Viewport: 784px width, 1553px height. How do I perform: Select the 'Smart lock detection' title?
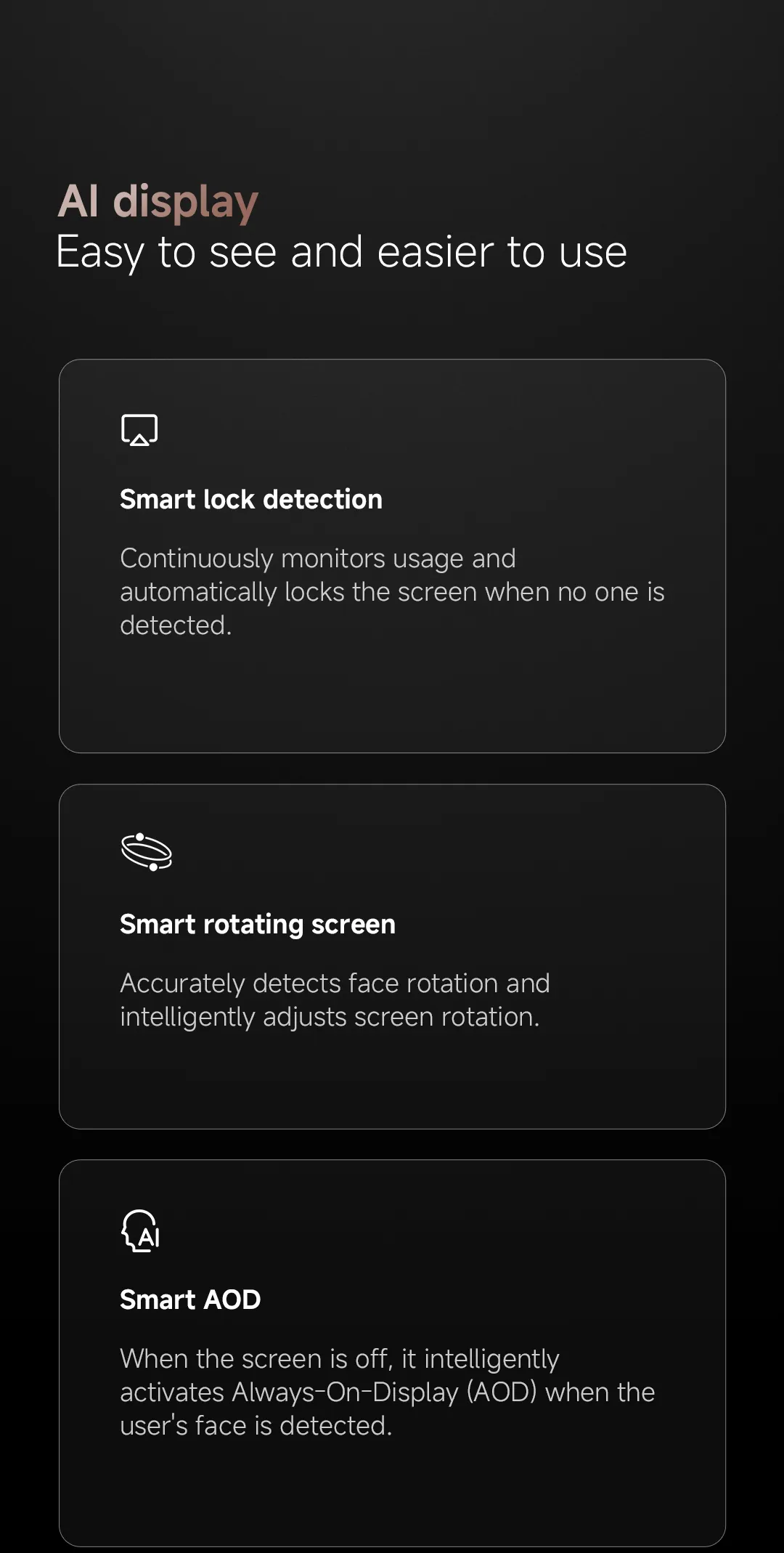click(251, 499)
